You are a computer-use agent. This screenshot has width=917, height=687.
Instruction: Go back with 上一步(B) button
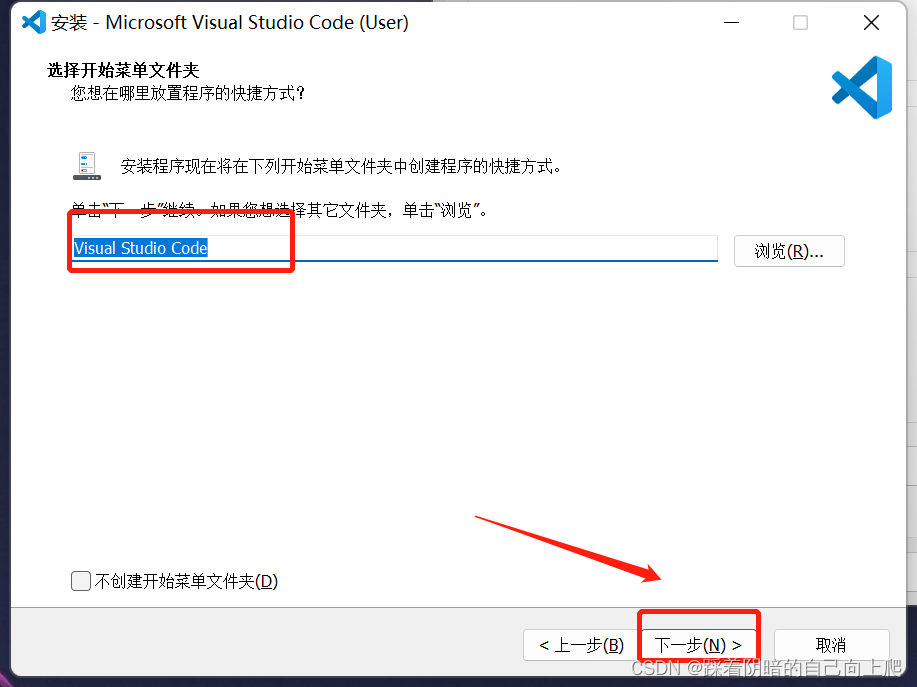point(581,645)
